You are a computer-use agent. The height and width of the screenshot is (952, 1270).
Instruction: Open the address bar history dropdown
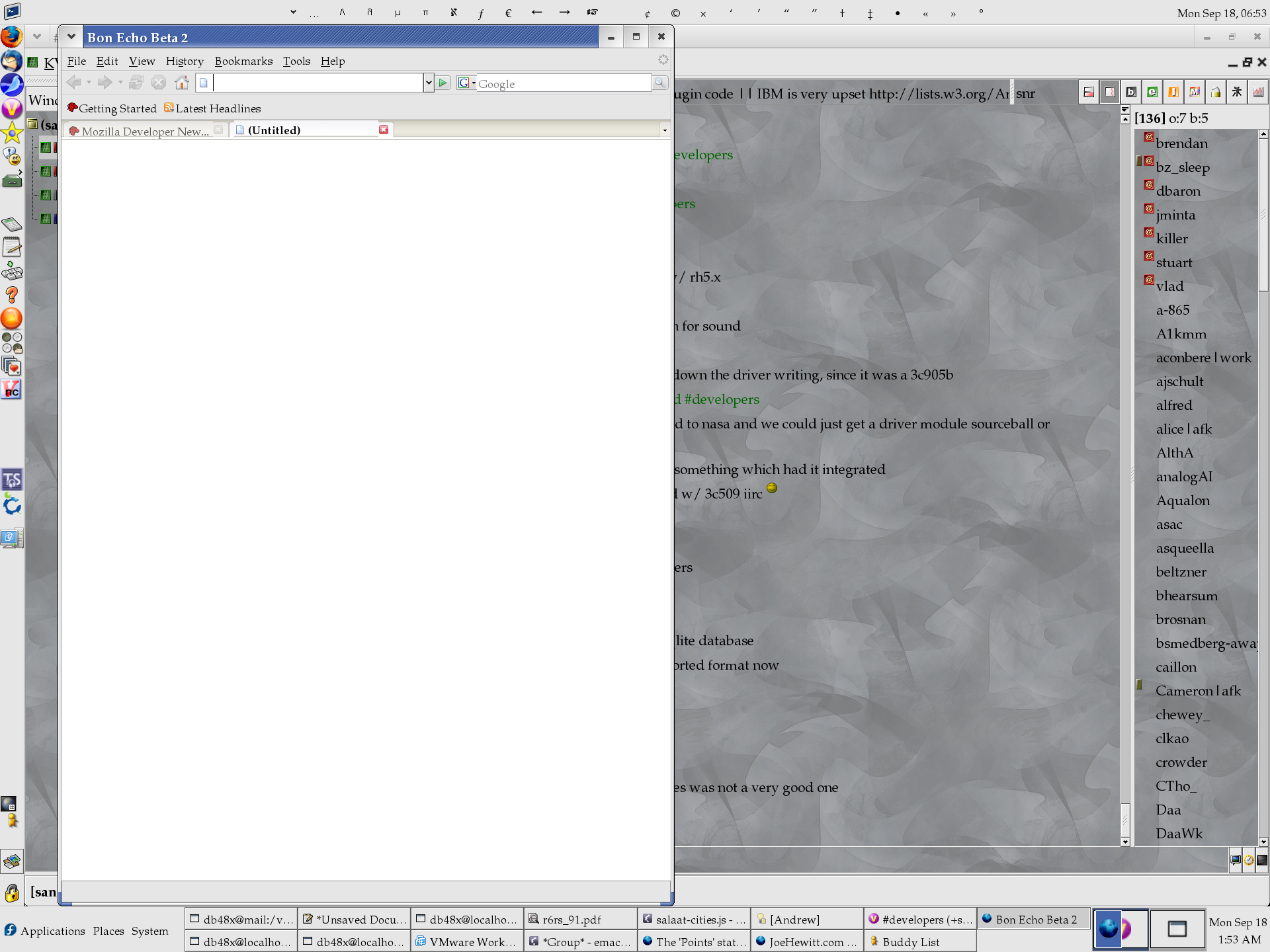coord(429,83)
